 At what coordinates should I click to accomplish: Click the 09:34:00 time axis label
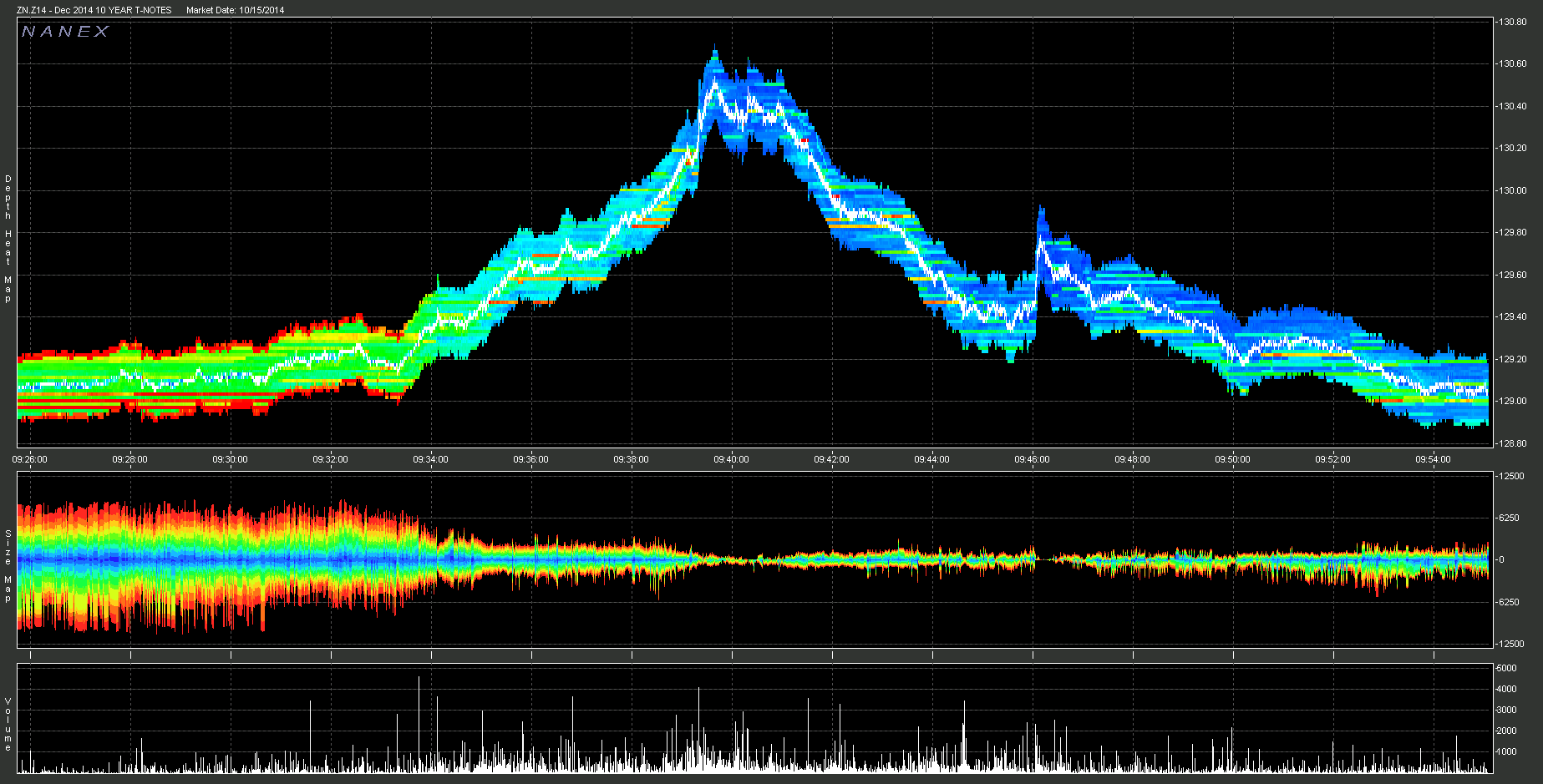[x=430, y=459]
